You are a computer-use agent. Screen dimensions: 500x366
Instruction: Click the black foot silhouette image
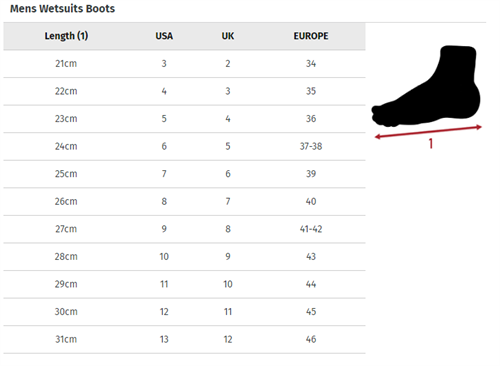point(426,86)
